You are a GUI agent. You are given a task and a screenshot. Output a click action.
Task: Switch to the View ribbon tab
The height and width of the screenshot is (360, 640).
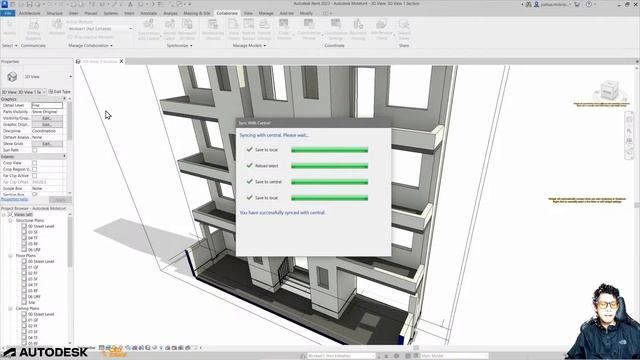(x=248, y=13)
